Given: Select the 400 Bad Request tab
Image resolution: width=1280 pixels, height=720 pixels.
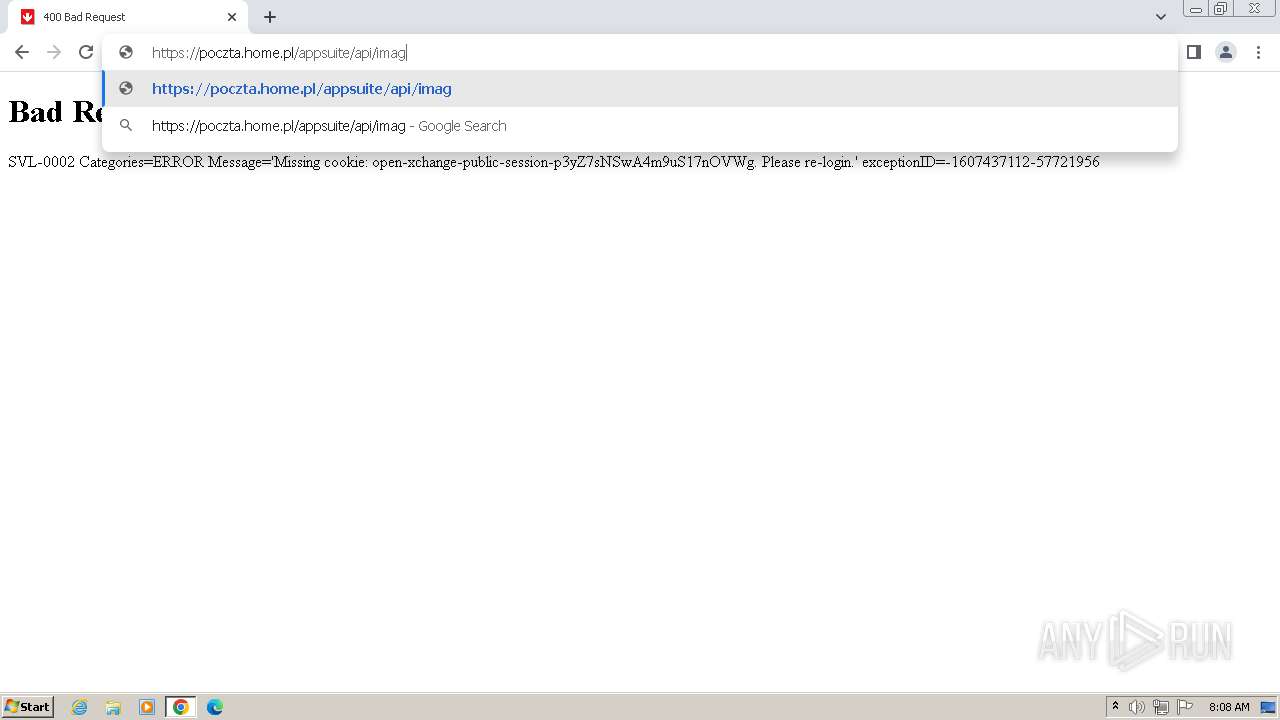Looking at the screenshot, I should [130, 17].
